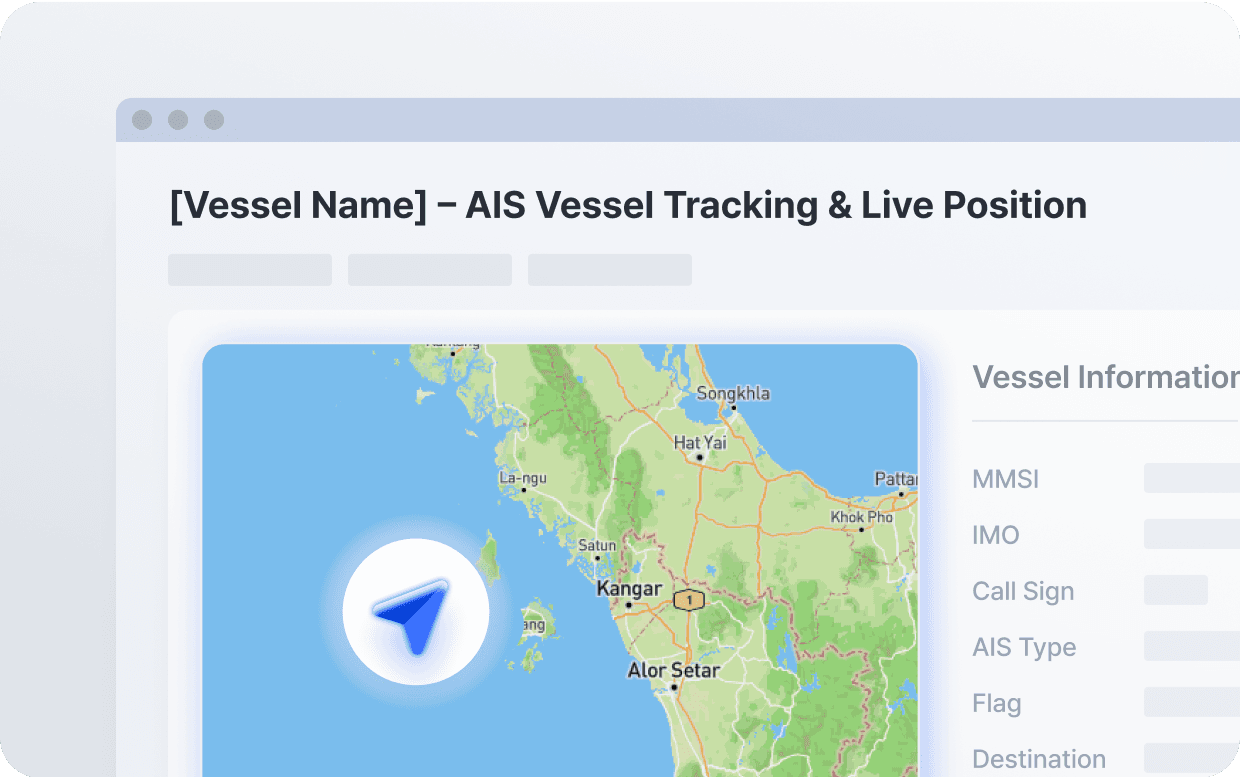
Task: Open the third placeholder menu item
Action: point(609,269)
